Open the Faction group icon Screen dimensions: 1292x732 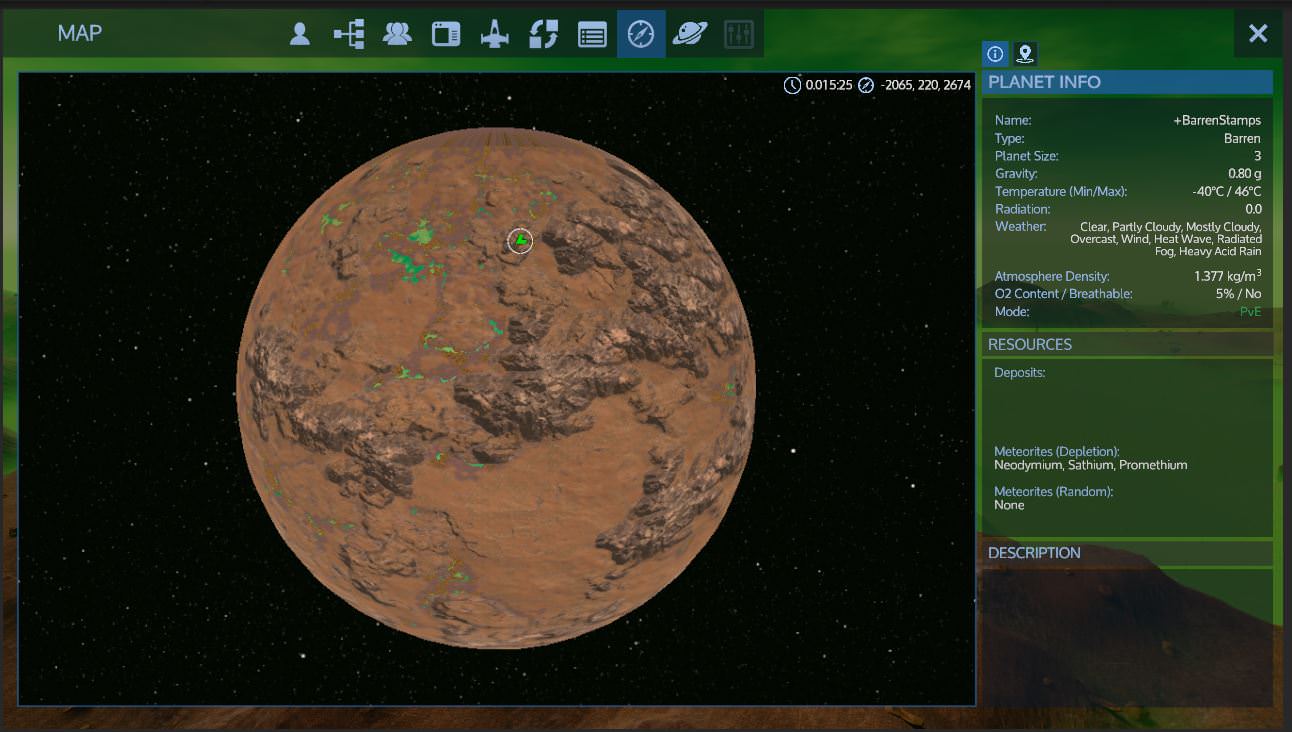tap(397, 34)
